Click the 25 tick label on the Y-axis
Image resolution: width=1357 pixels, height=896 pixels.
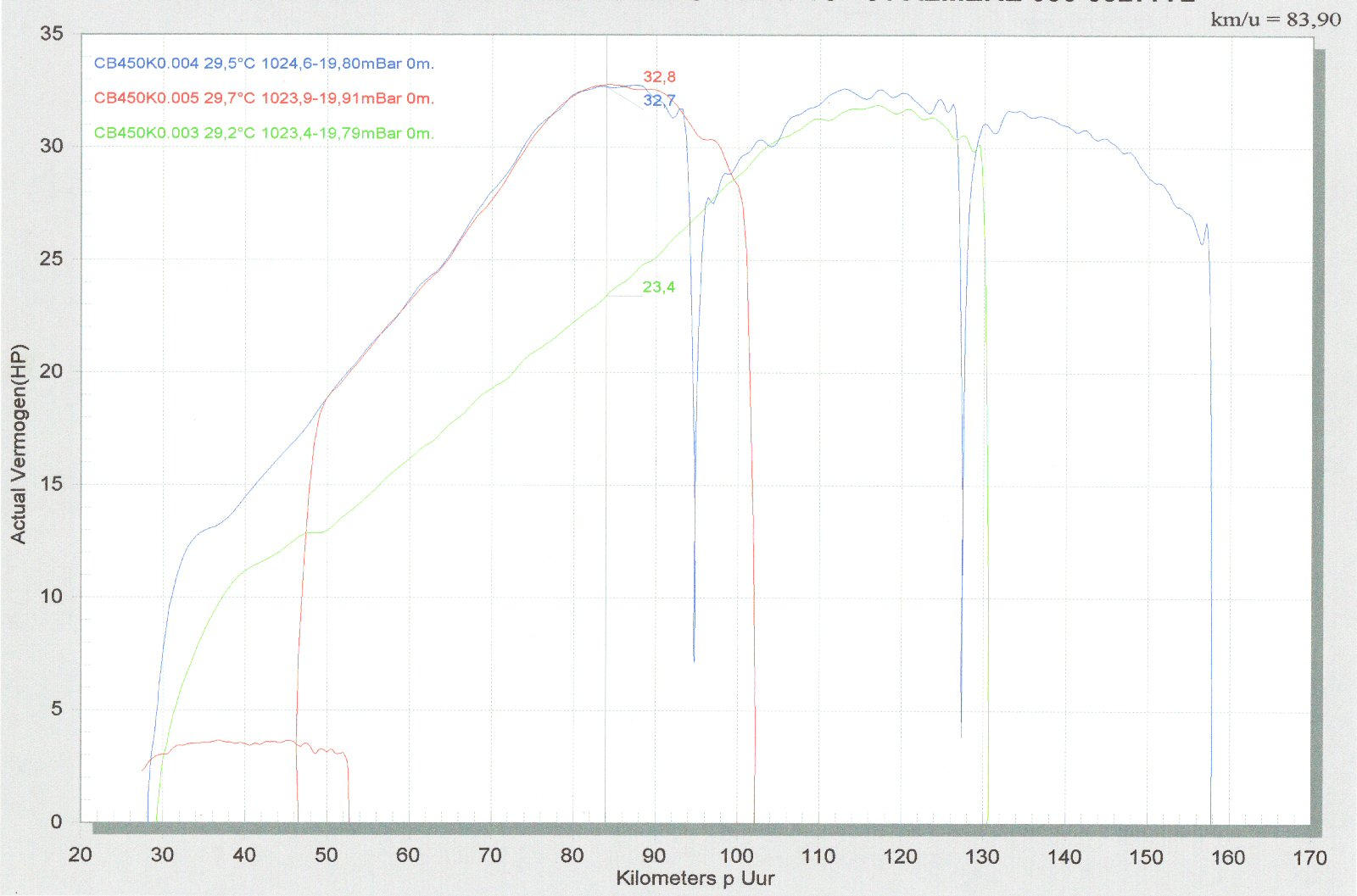51,259
